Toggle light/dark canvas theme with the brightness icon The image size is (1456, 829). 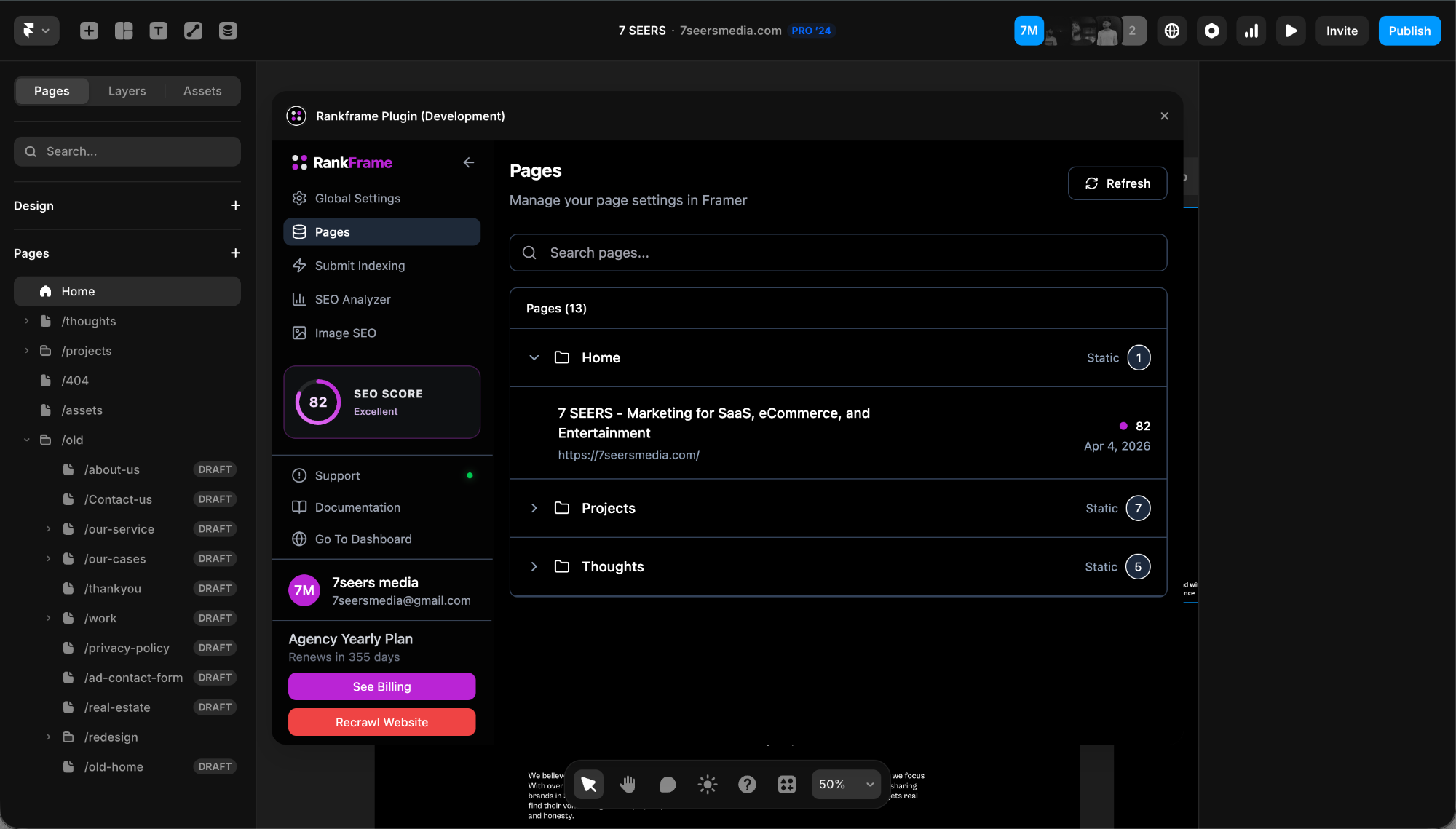tap(707, 784)
